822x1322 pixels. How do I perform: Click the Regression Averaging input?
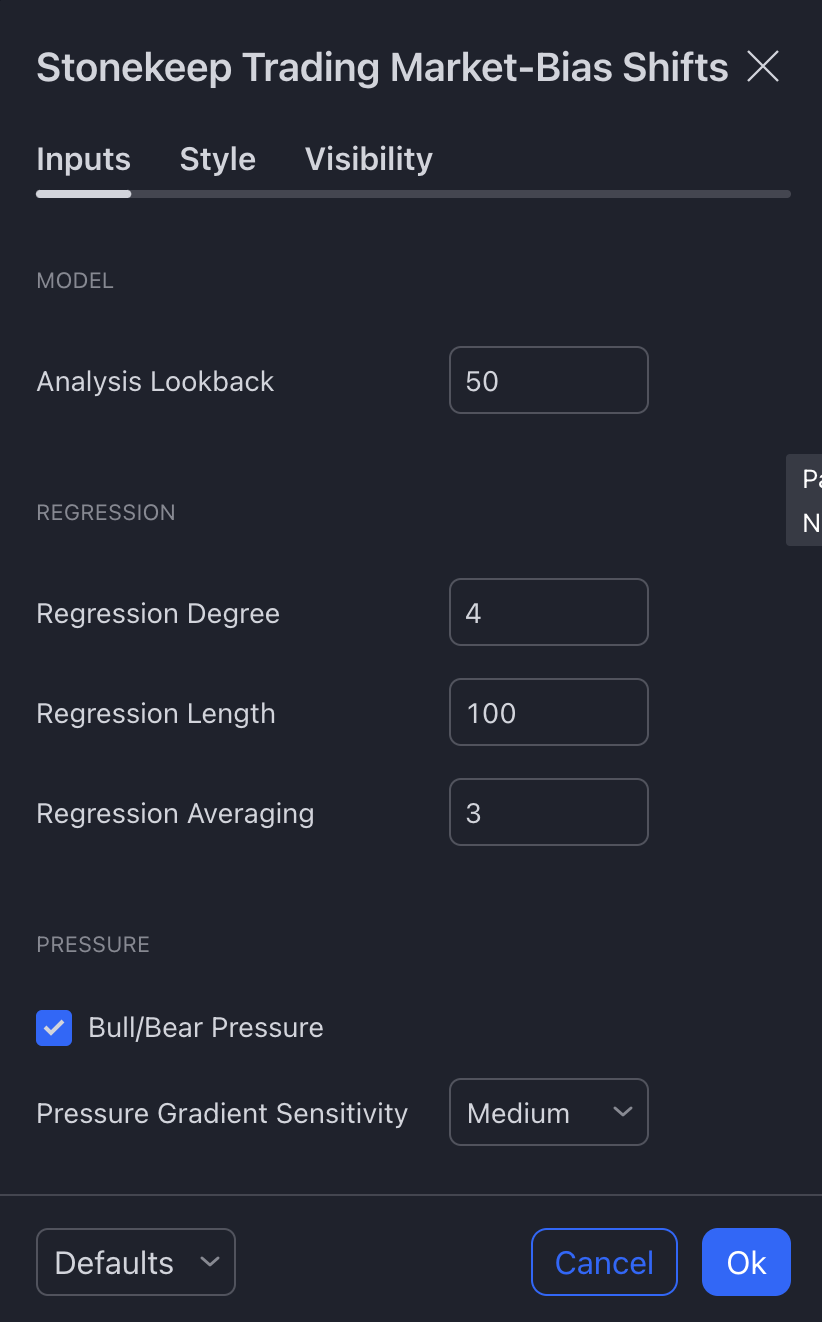pos(548,812)
